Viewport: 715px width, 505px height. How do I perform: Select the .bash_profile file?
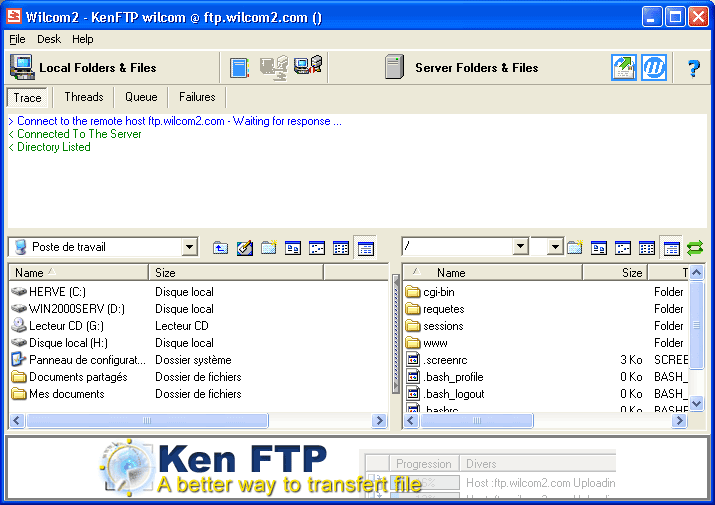point(445,377)
